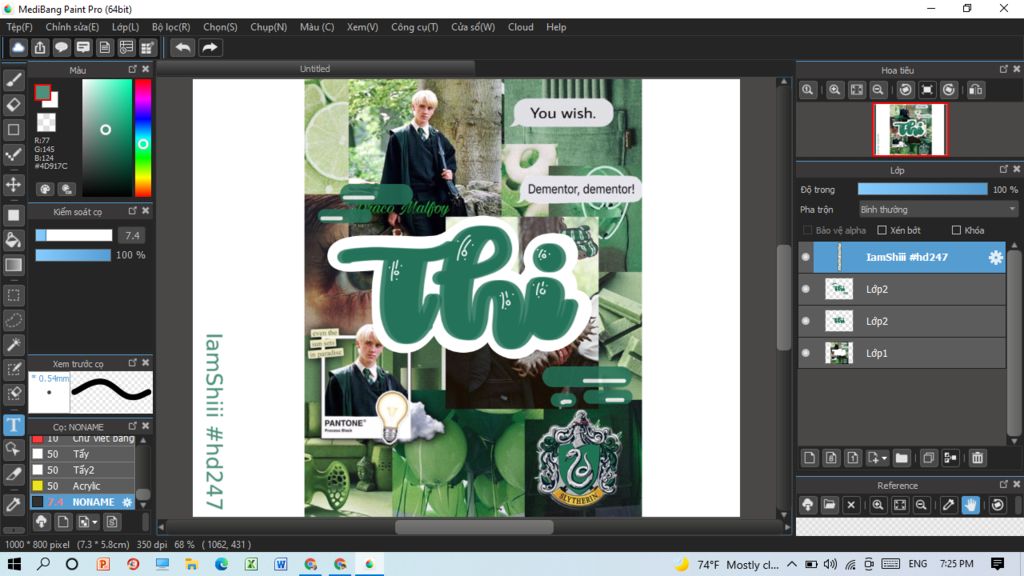
Task: Zoom out within the Navigator panel
Action: click(878, 90)
